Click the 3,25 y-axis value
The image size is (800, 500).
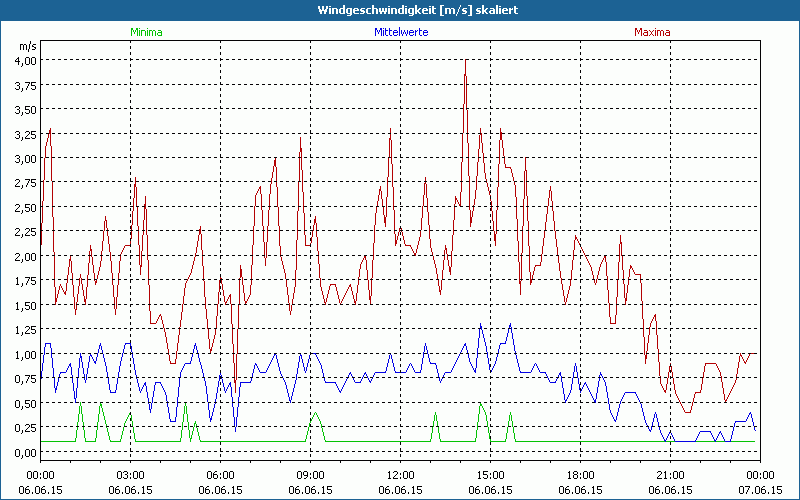tap(25, 134)
